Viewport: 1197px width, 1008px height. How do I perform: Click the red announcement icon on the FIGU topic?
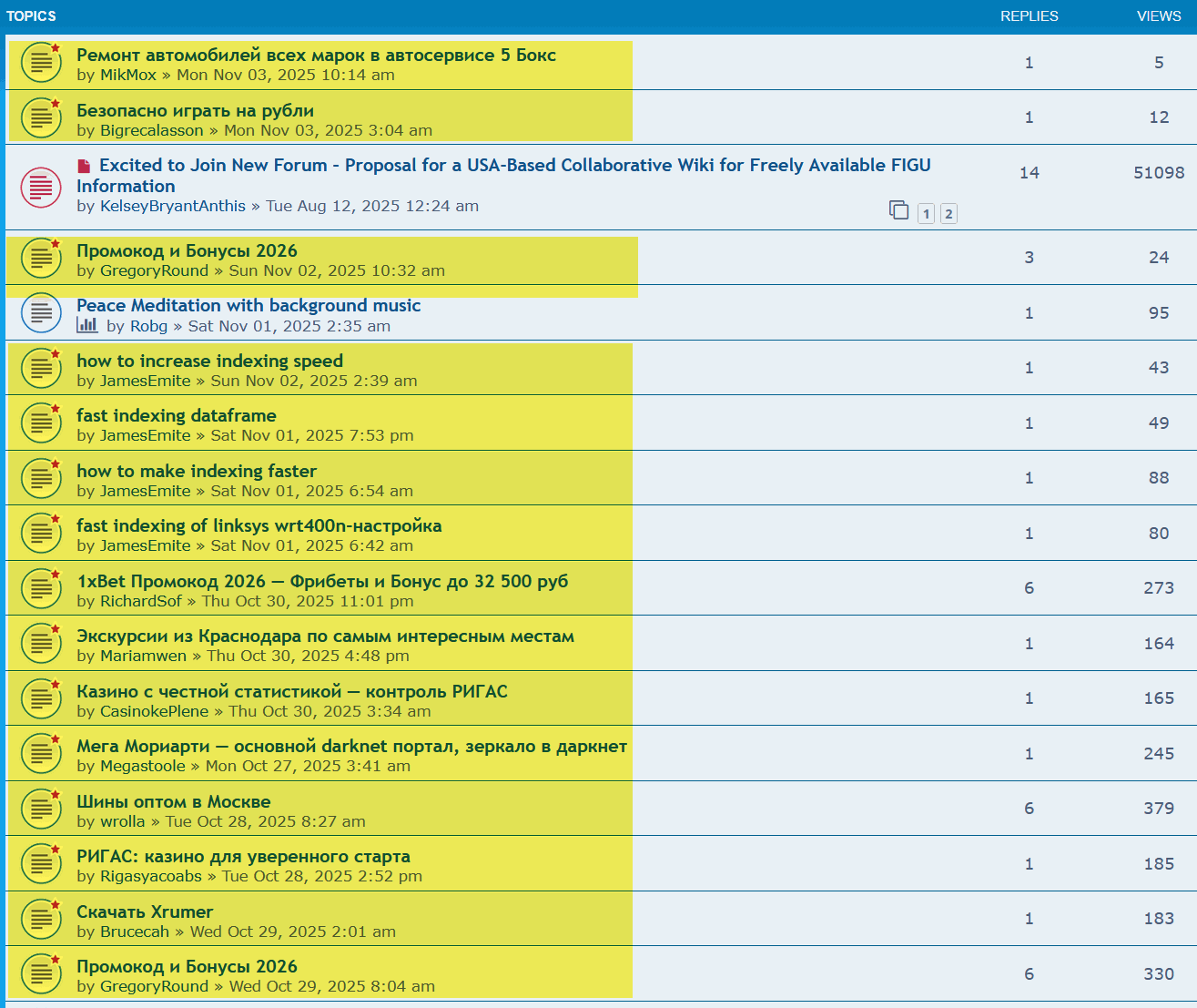click(x=41, y=187)
